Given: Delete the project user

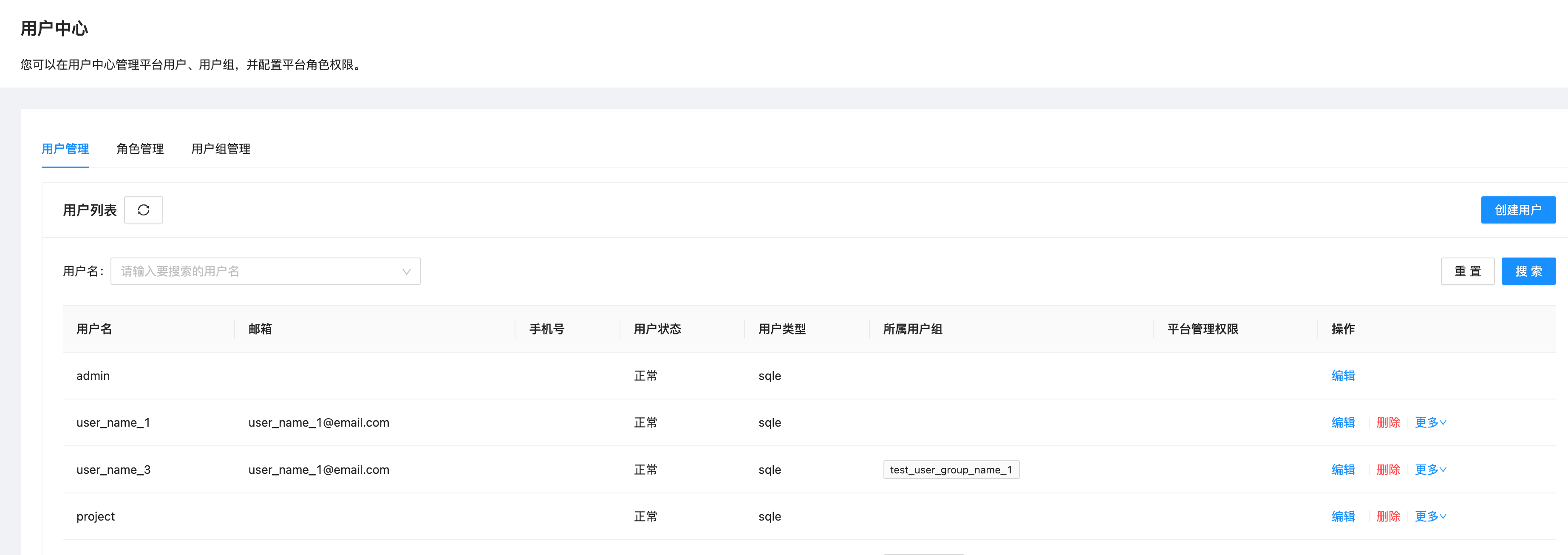Looking at the screenshot, I should tap(1387, 516).
